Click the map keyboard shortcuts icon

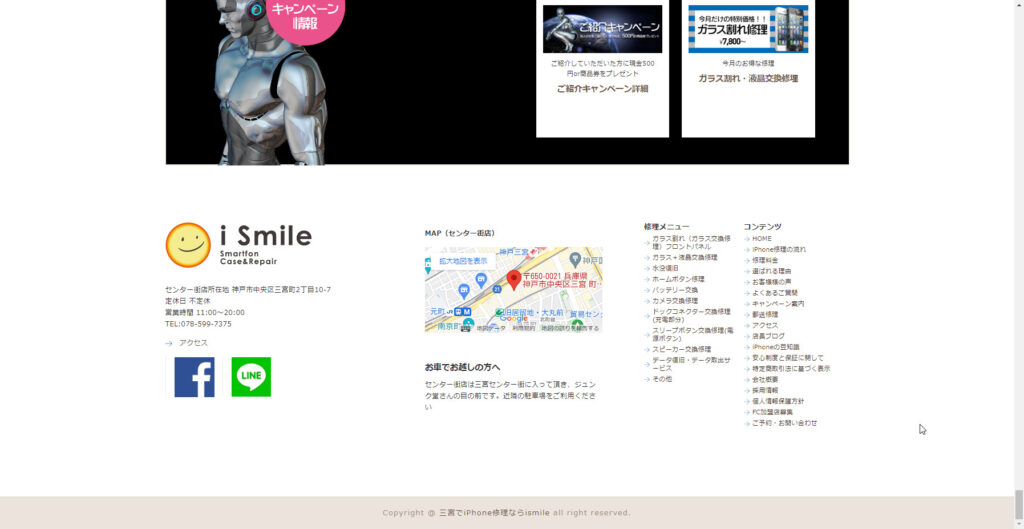click(x=466, y=329)
